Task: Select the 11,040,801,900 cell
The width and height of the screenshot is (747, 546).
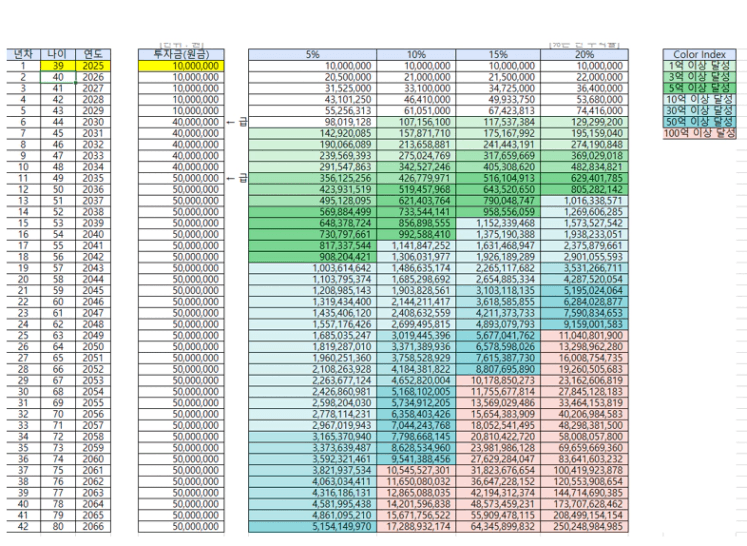Action: point(584,335)
